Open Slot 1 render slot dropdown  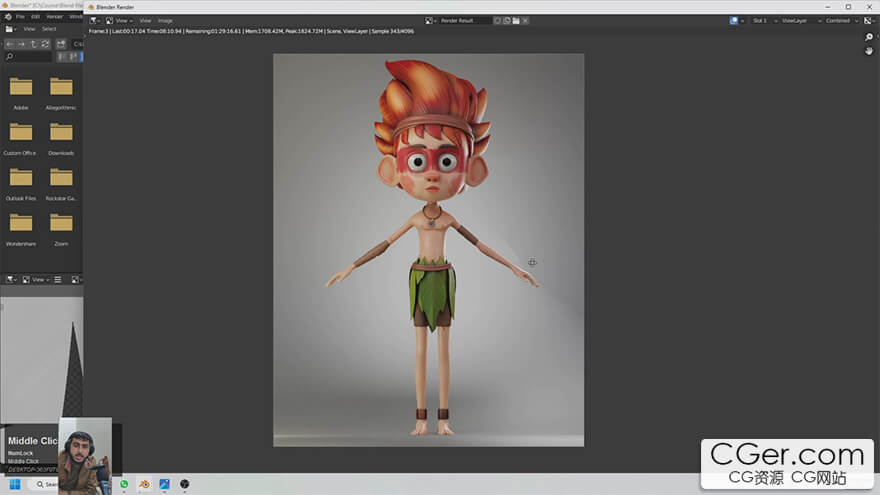click(765, 21)
